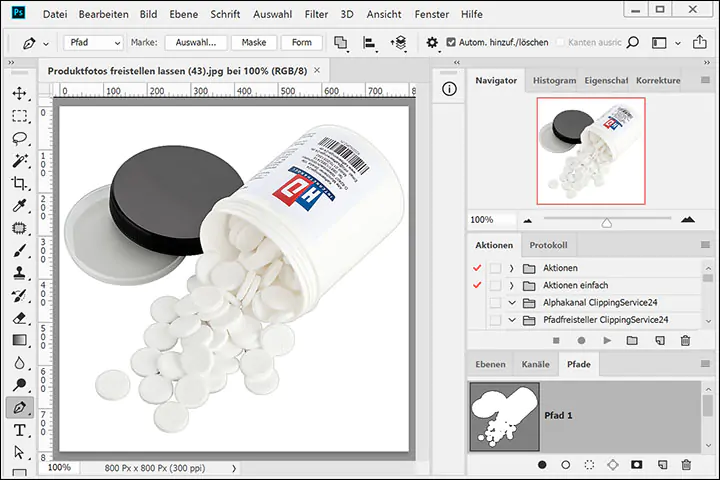Select the Clone Stamp tool

19,273
